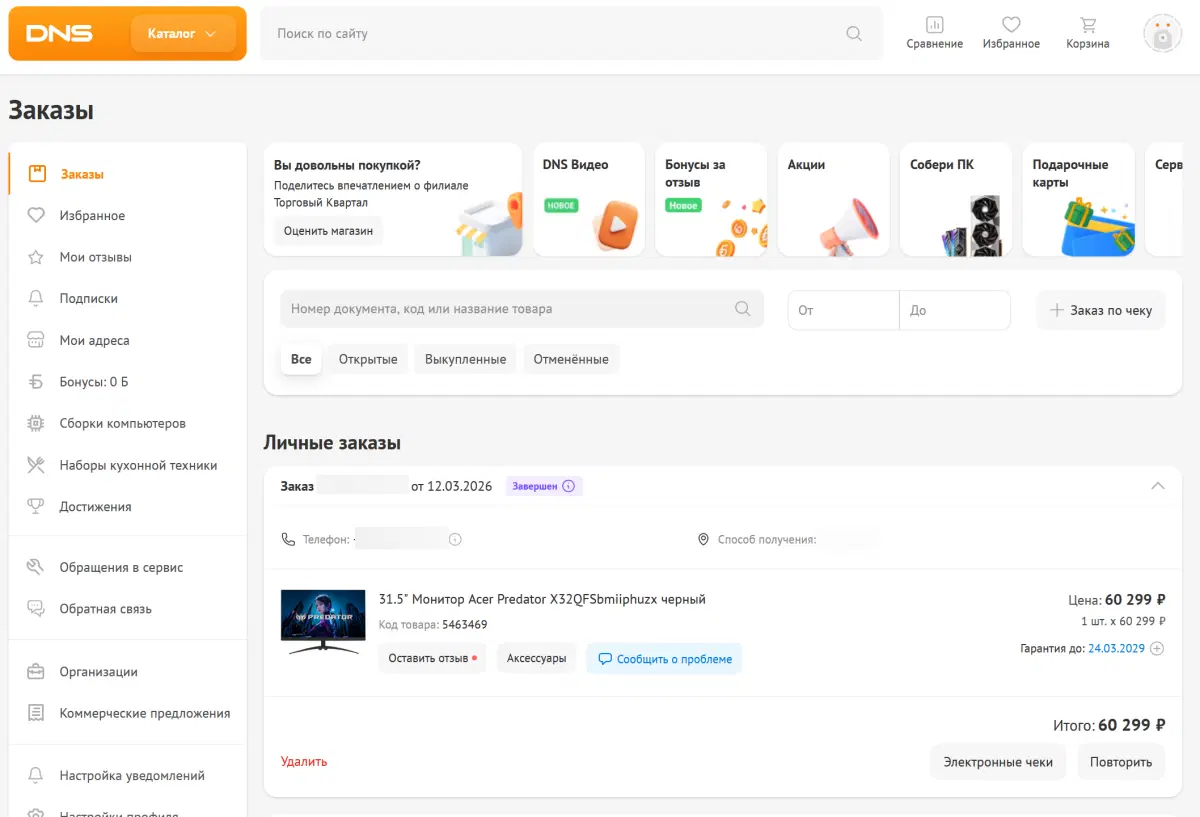Screen dimensions: 1200x817
Task: Show the Отменённые orders filter
Action: tap(571, 359)
